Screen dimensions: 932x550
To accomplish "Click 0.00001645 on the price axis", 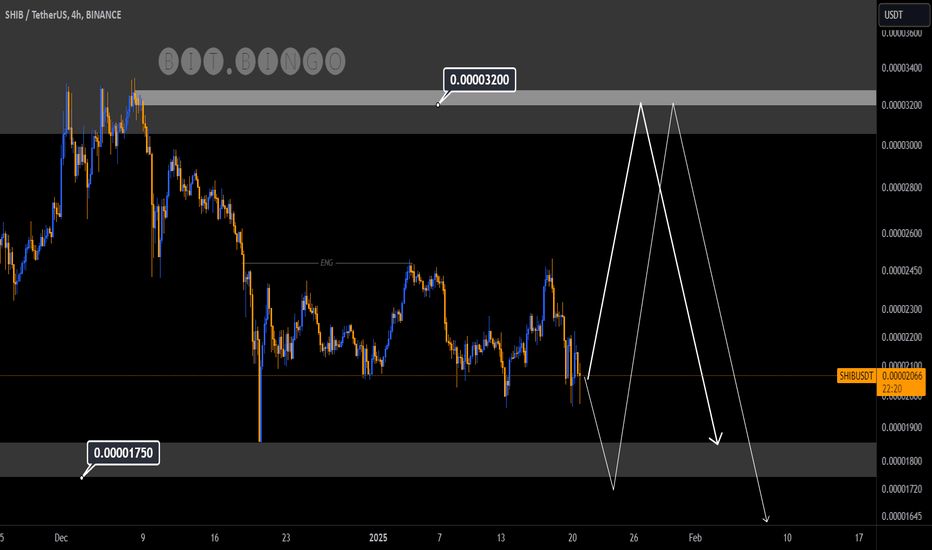I will pyautogui.click(x=902, y=516).
